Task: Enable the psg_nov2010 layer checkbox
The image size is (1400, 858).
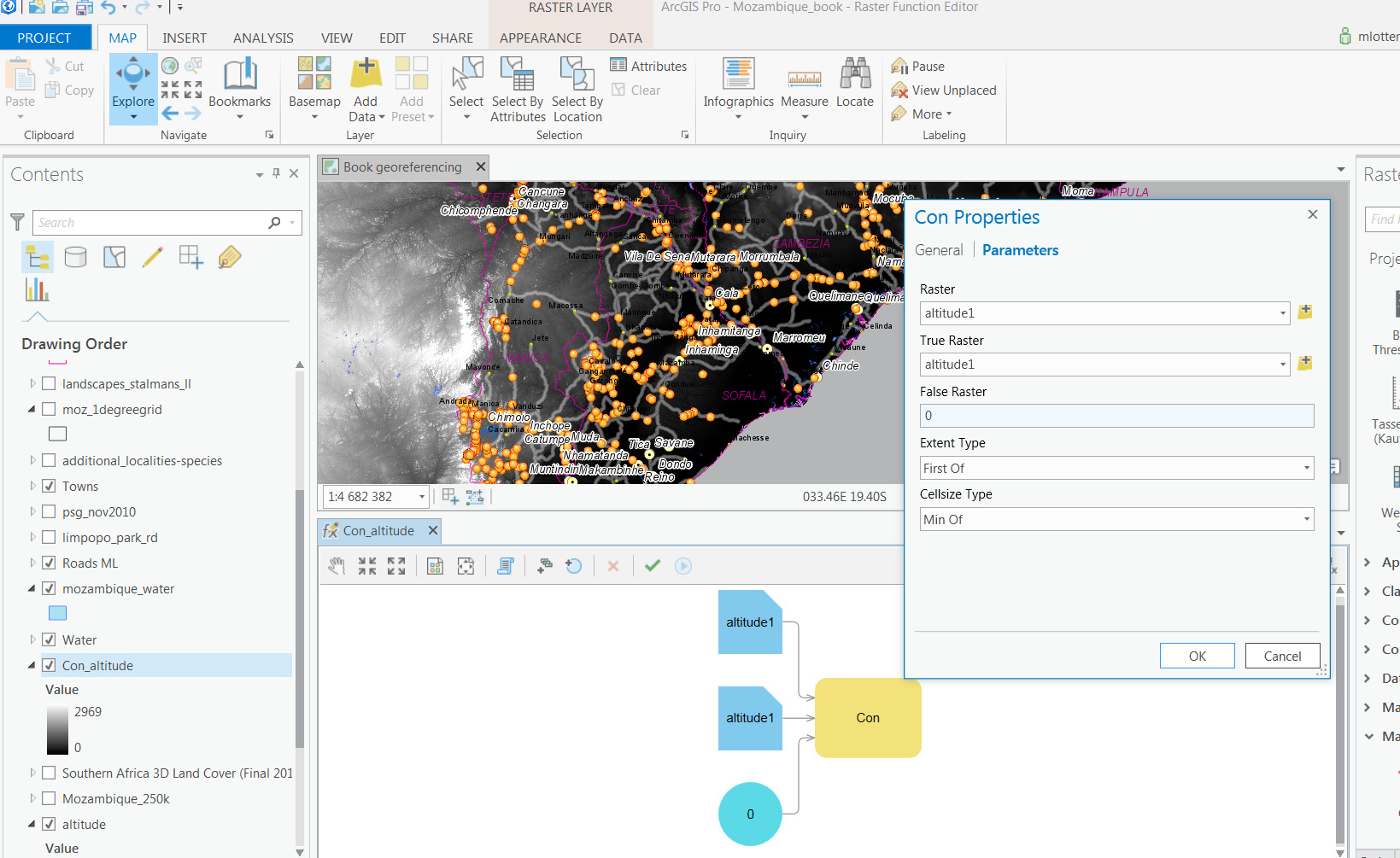Action: [x=50, y=512]
